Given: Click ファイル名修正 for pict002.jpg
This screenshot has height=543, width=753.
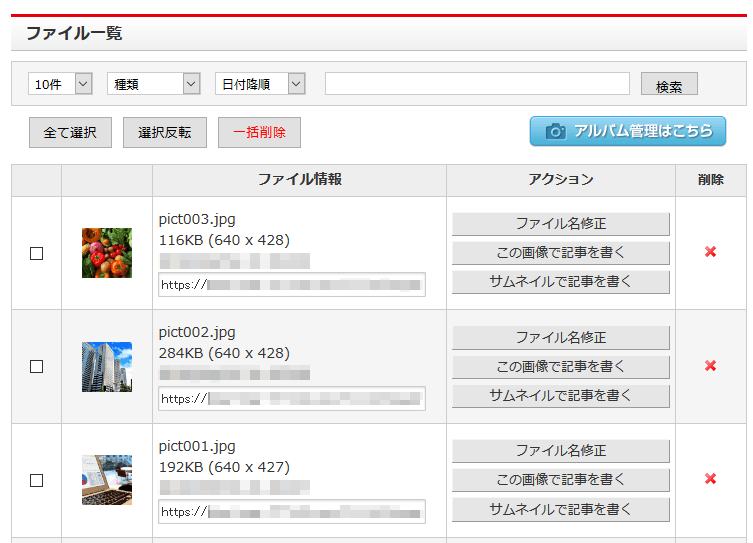Looking at the screenshot, I should tap(560, 338).
